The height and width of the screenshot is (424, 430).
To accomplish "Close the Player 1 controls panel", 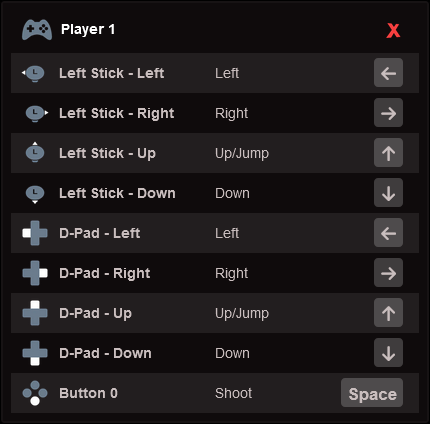I will click(393, 31).
